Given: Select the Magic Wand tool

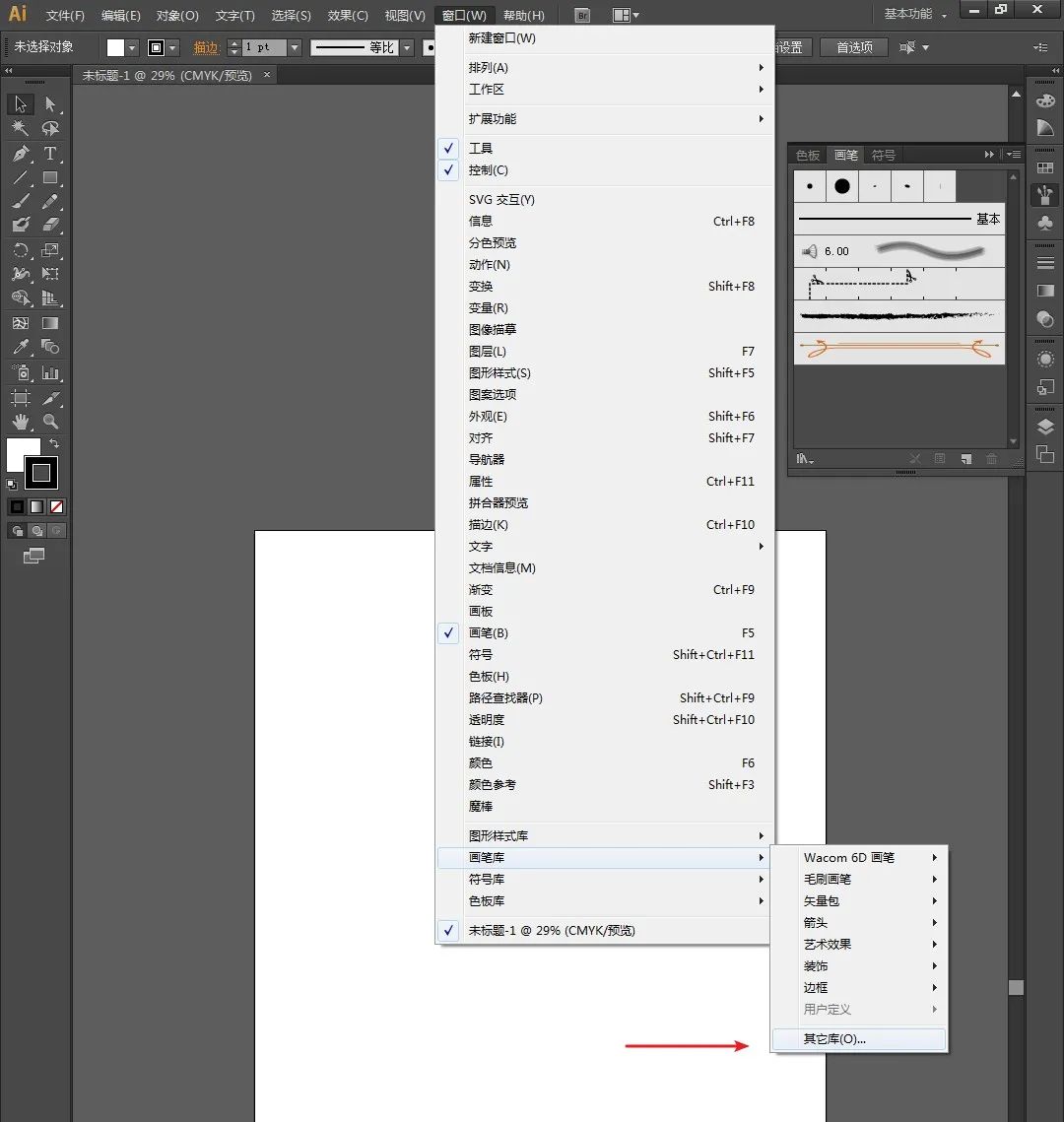Looking at the screenshot, I should (20, 129).
